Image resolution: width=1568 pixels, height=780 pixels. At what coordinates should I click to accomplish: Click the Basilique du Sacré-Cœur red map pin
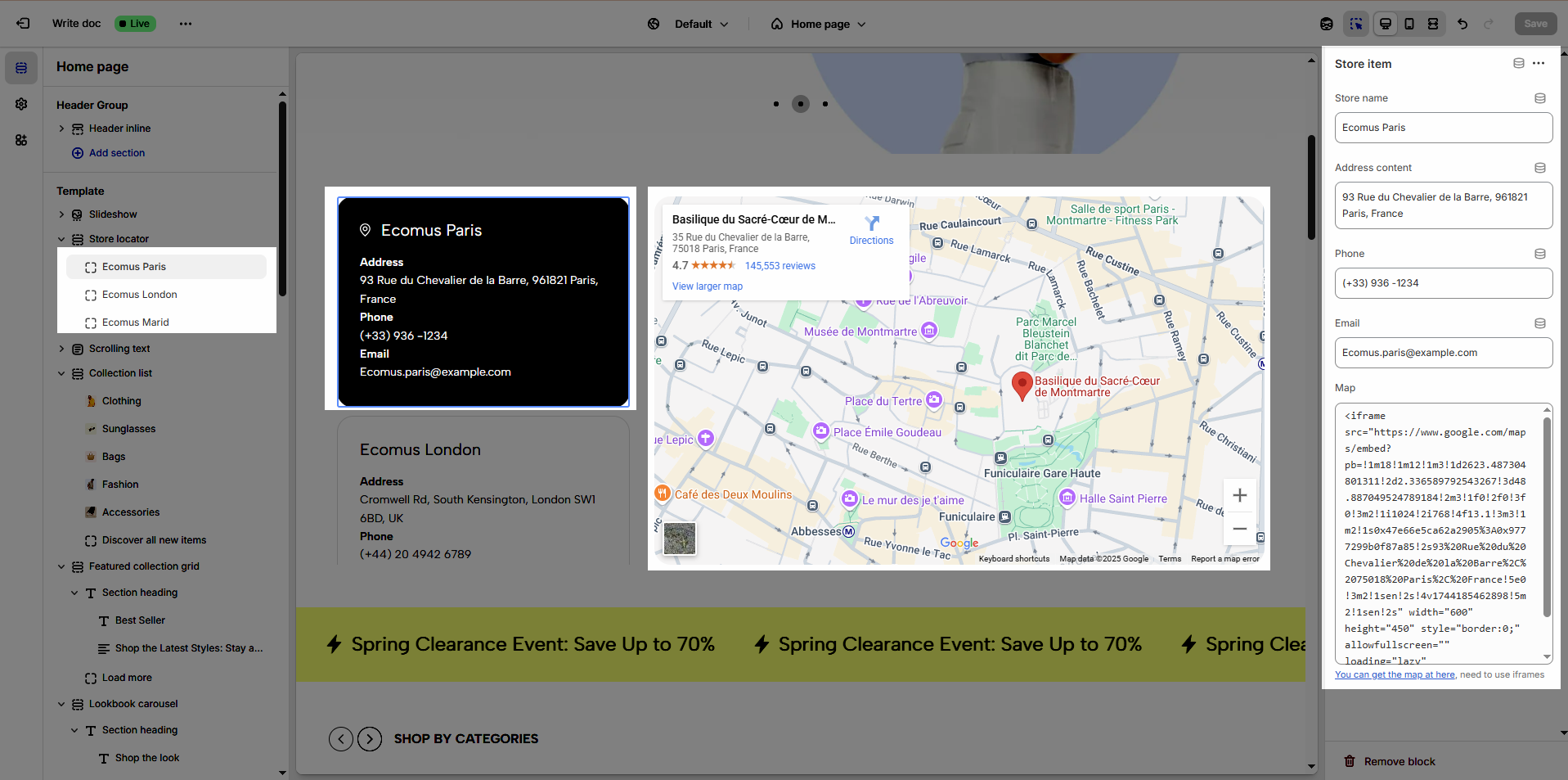1022,385
